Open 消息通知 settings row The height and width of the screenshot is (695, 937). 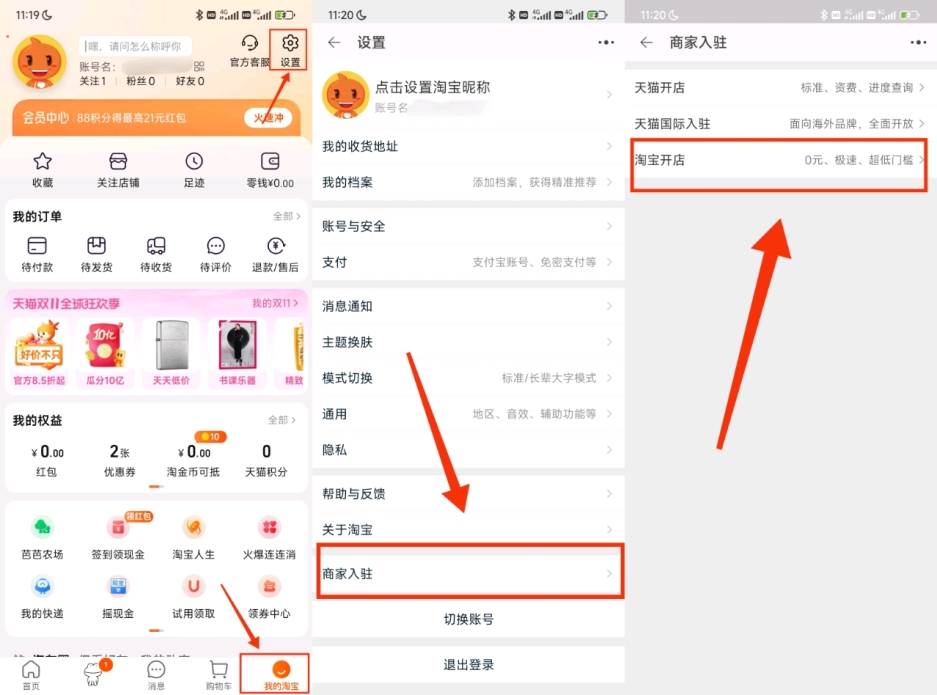click(468, 307)
